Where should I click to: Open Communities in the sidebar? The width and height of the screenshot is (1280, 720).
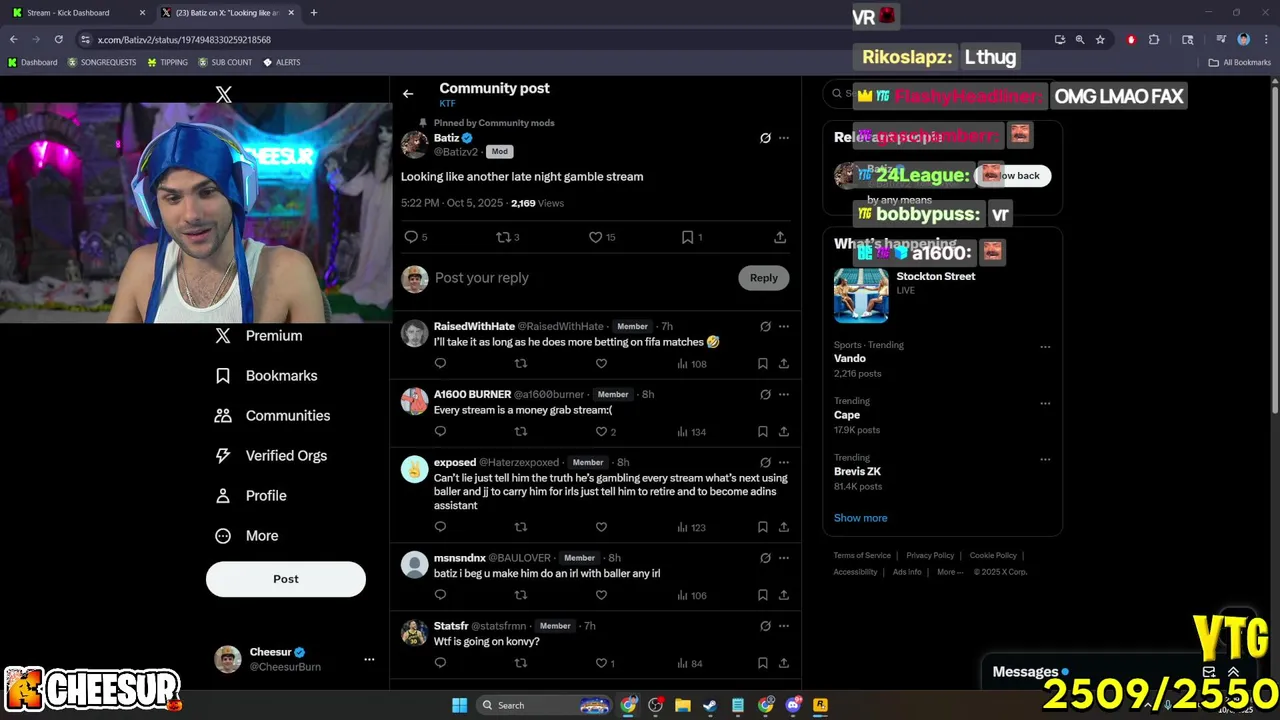click(273, 416)
